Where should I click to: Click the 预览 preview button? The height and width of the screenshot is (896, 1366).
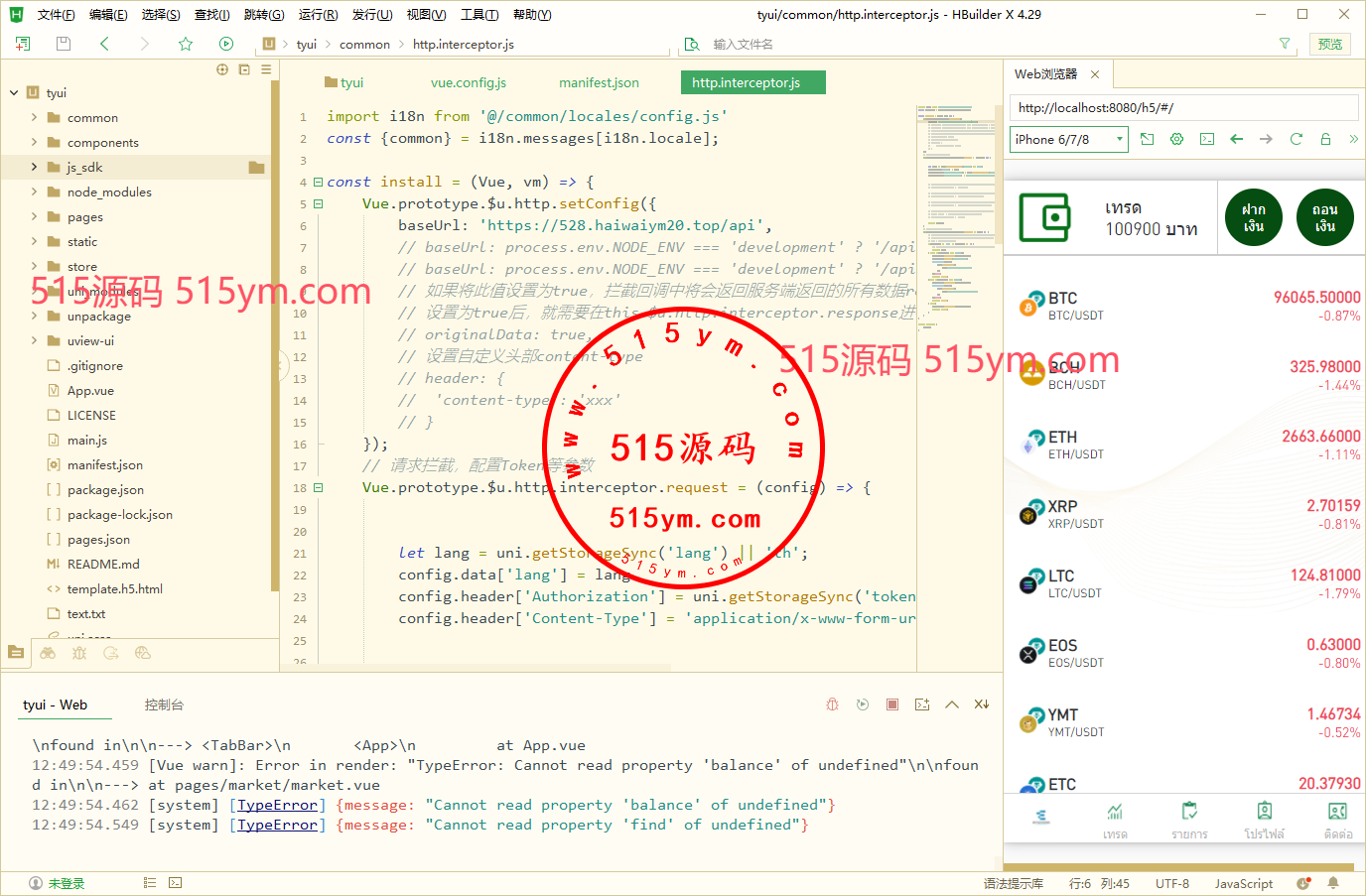point(1329,44)
